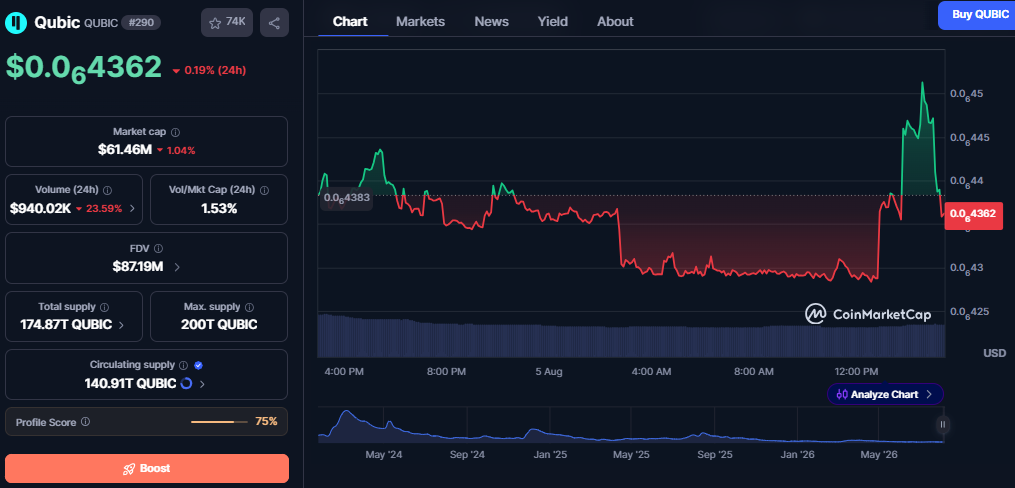Open the share icon button
The width and height of the screenshot is (1015, 488).
click(274, 23)
